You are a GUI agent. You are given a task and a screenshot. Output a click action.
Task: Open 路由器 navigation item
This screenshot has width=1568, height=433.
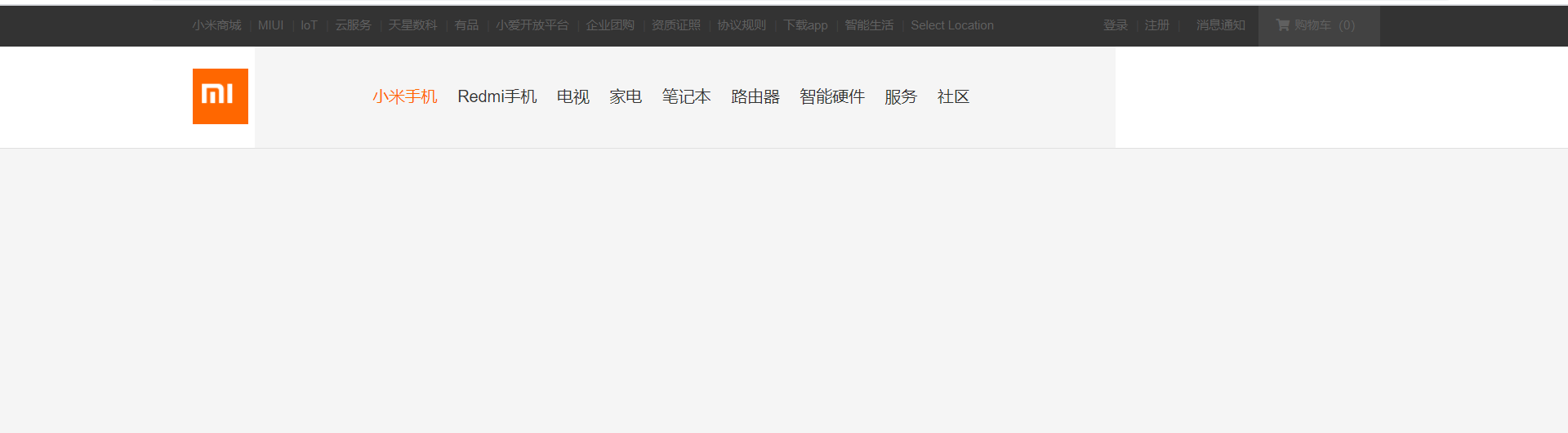click(x=755, y=96)
